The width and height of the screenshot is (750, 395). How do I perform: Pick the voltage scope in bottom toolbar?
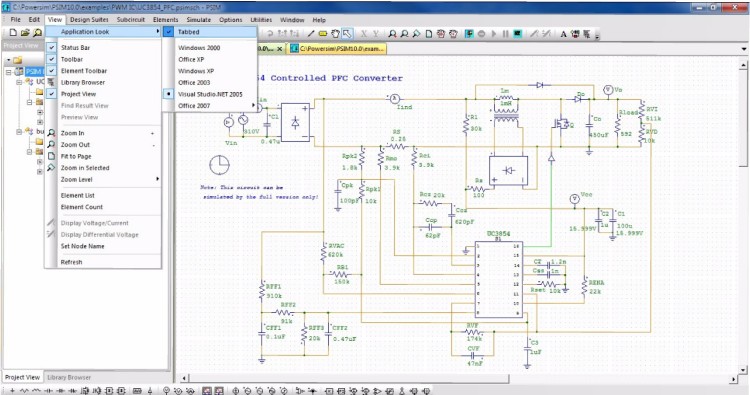[207, 391]
